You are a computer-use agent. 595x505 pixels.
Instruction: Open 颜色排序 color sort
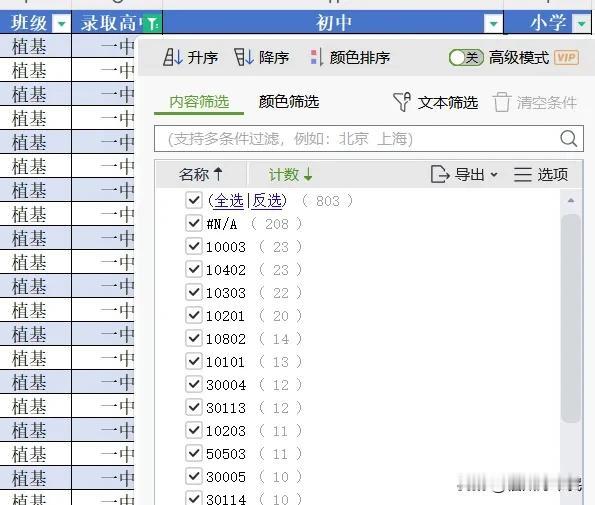pos(350,58)
